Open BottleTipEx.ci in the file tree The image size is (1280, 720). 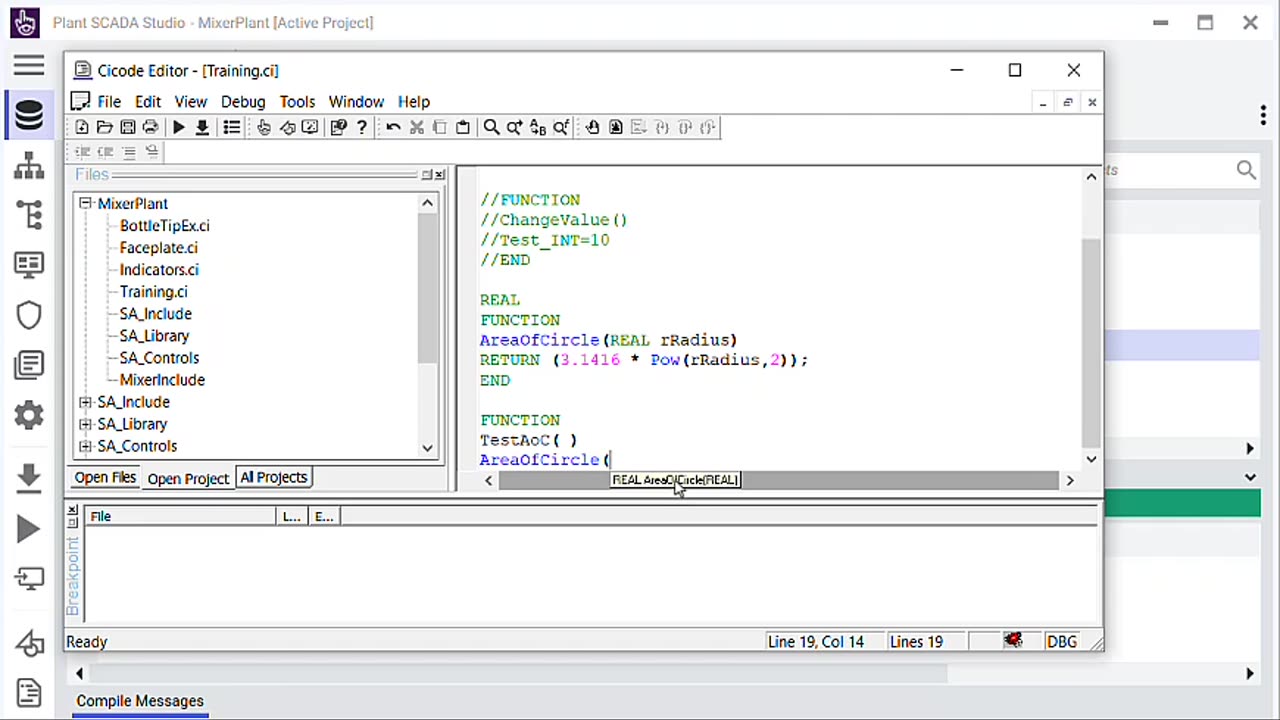pyautogui.click(x=165, y=226)
